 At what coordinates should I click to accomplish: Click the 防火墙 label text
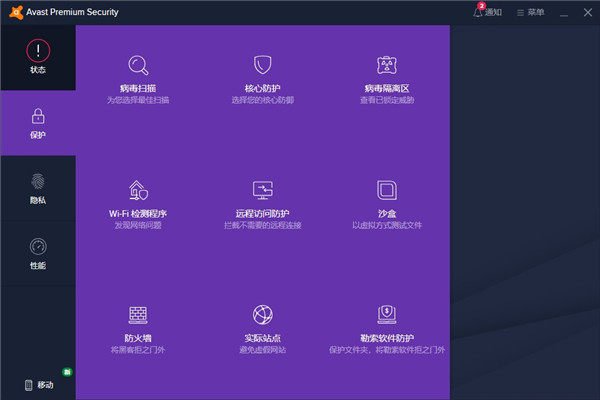[x=138, y=338]
